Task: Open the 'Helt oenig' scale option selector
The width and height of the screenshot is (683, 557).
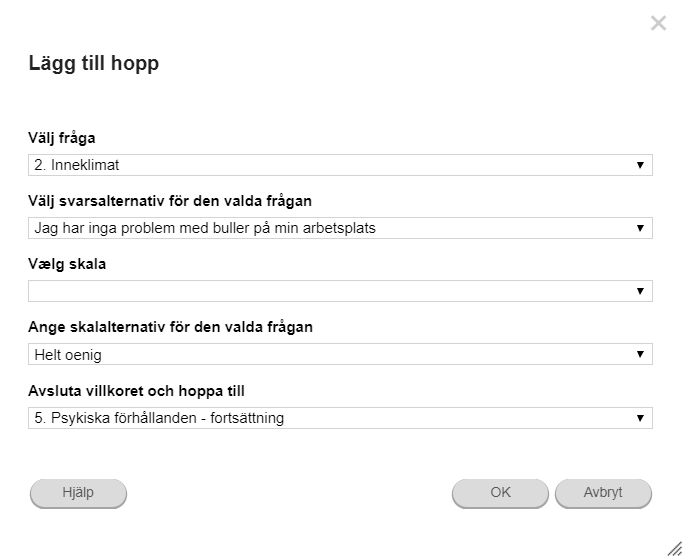Action: (x=340, y=354)
